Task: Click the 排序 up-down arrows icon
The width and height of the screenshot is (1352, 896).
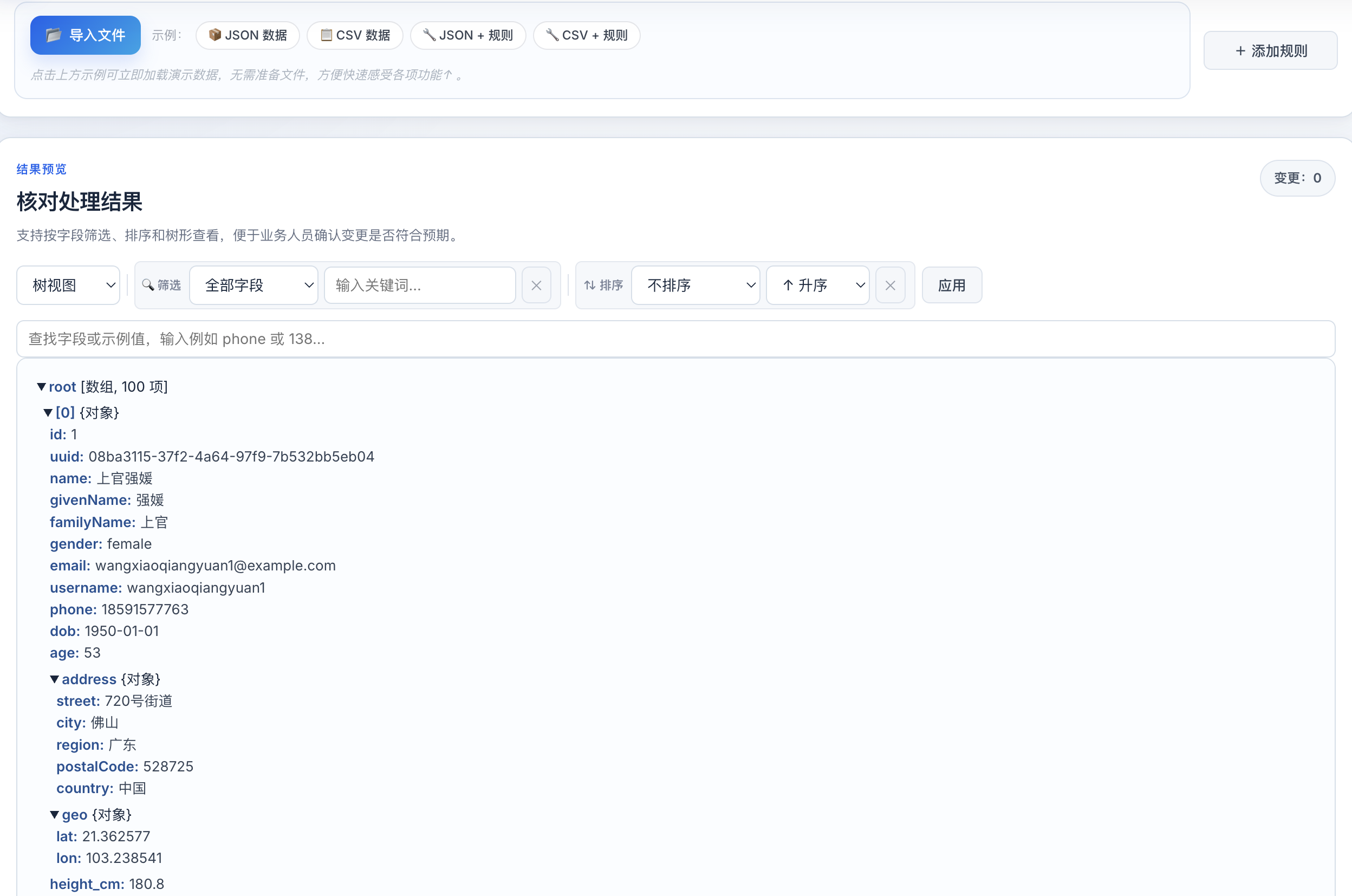Action: tap(591, 284)
